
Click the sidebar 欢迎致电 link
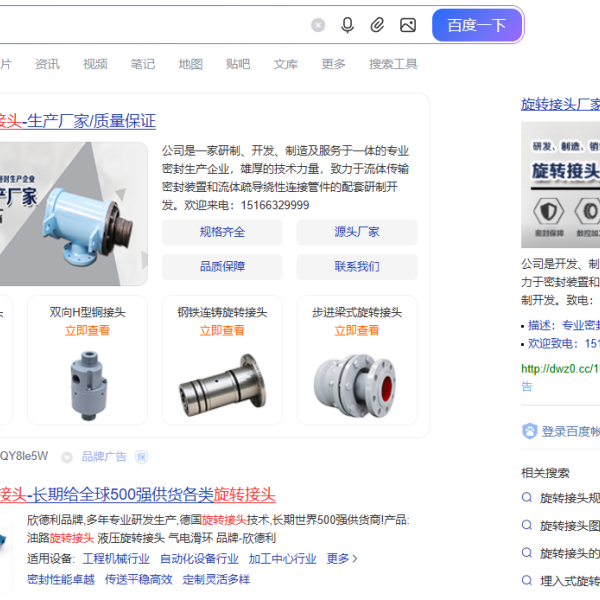pyautogui.click(x=564, y=344)
